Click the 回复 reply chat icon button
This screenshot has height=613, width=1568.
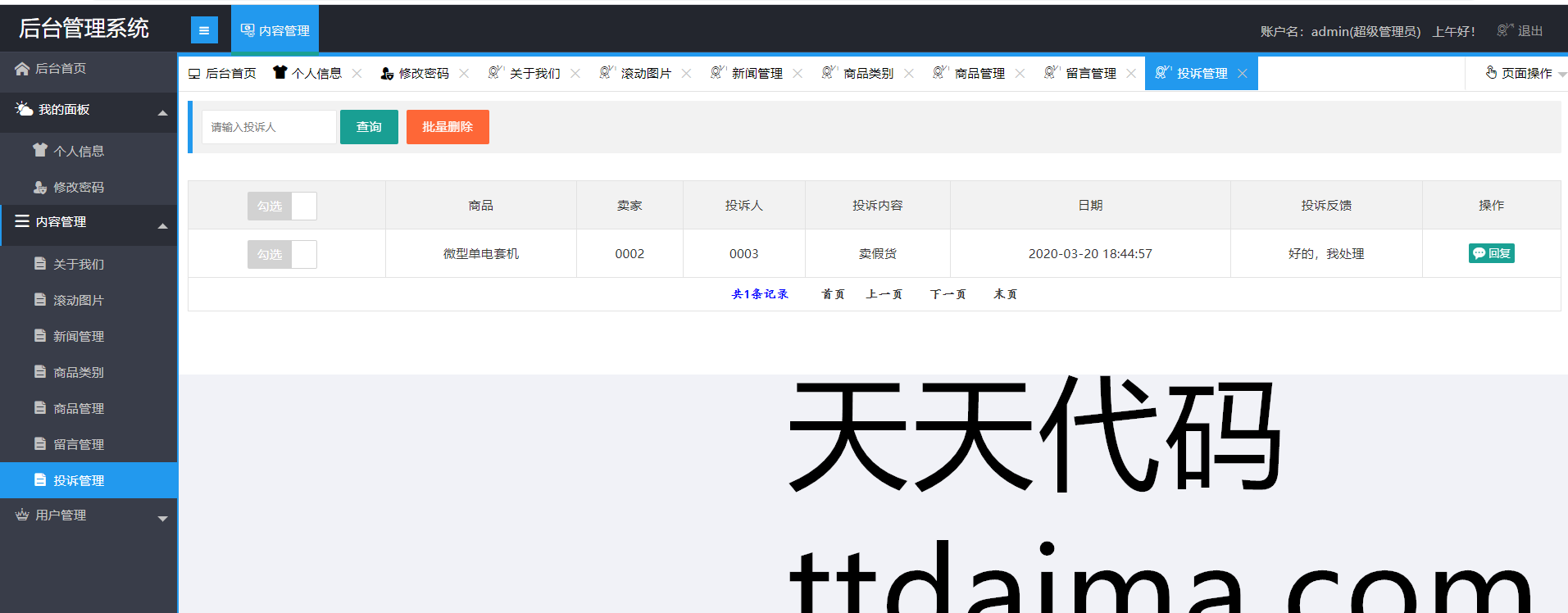(x=1491, y=253)
